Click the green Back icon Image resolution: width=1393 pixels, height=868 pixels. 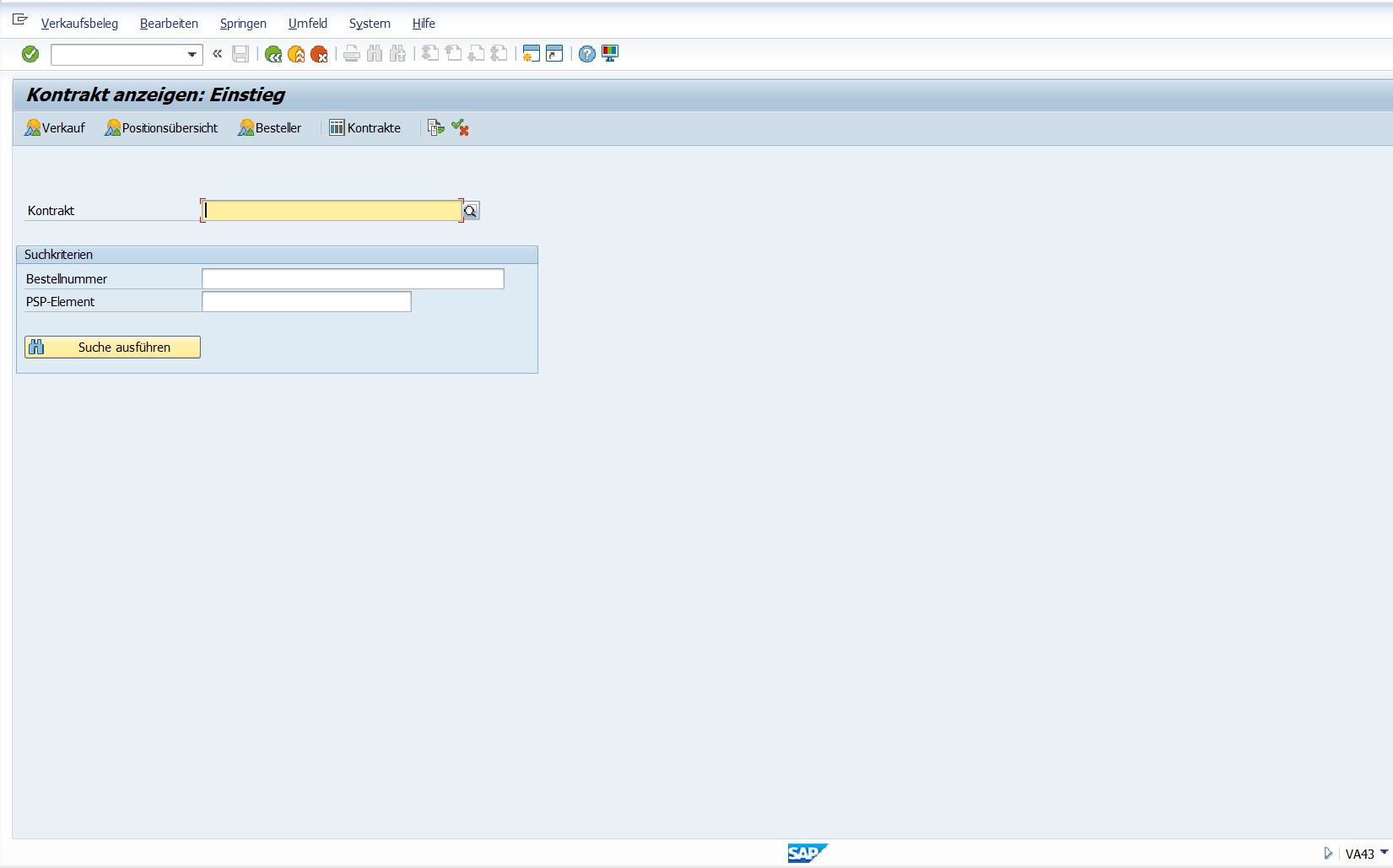pos(273,54)
